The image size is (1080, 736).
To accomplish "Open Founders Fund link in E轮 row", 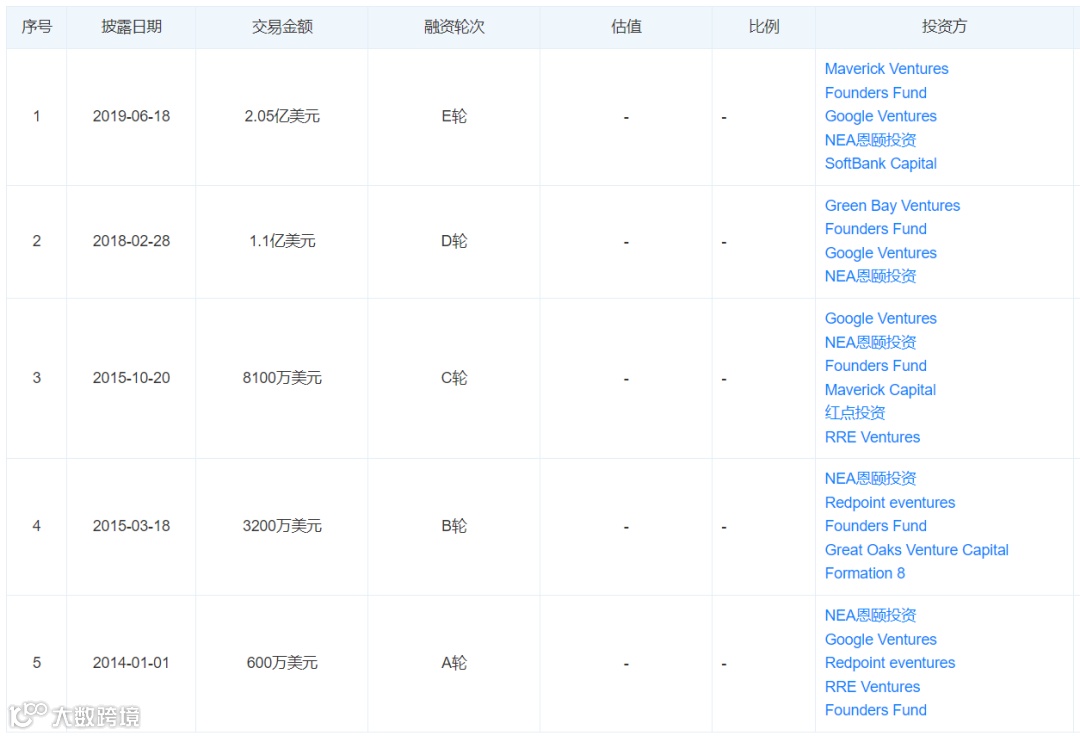I will pos(875,92).
